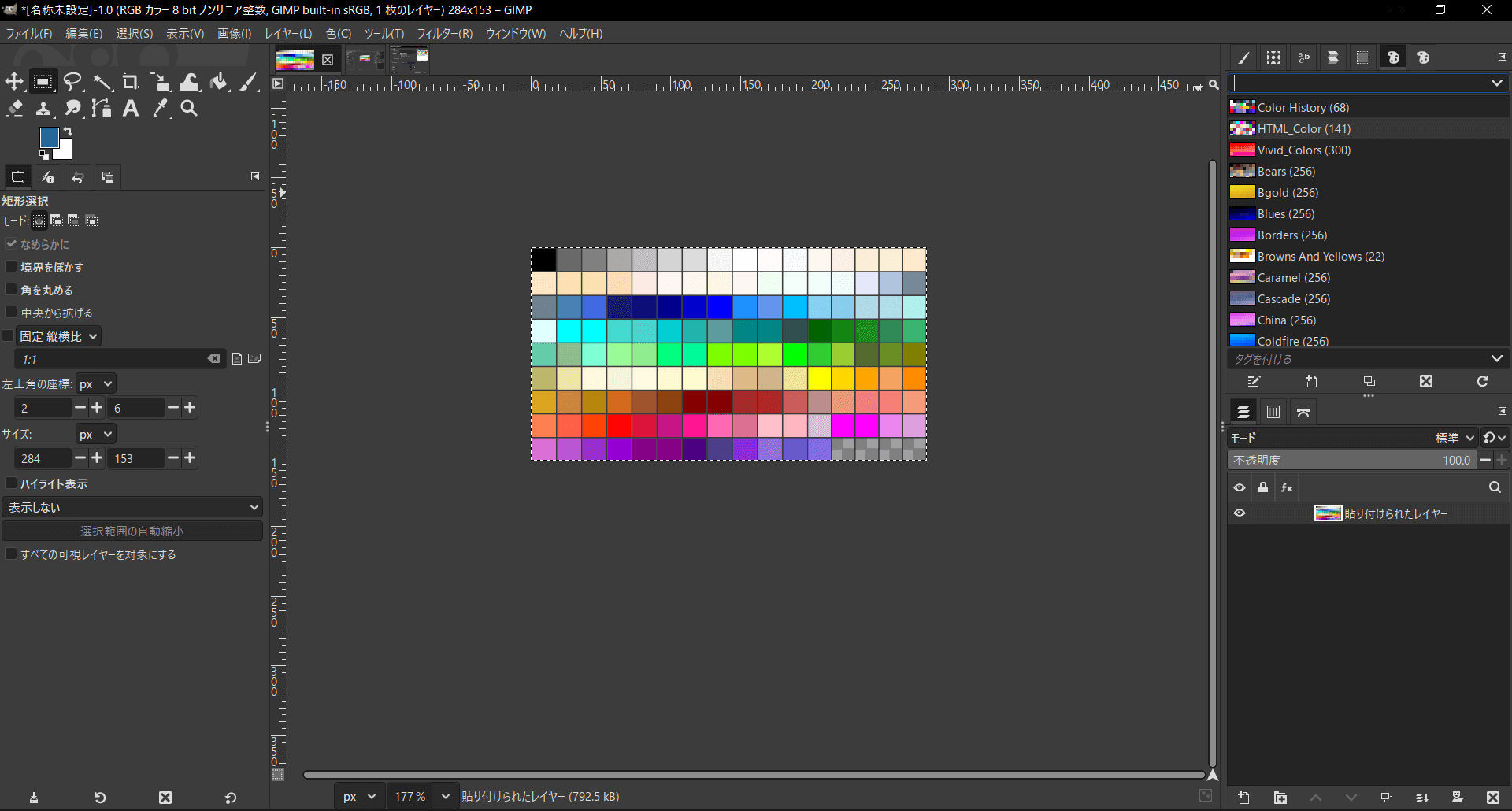Image resolution: width=1512 pixels, height=811 pixels.
Task: Open the size unit px dropdown
Action: click(96, 434)
